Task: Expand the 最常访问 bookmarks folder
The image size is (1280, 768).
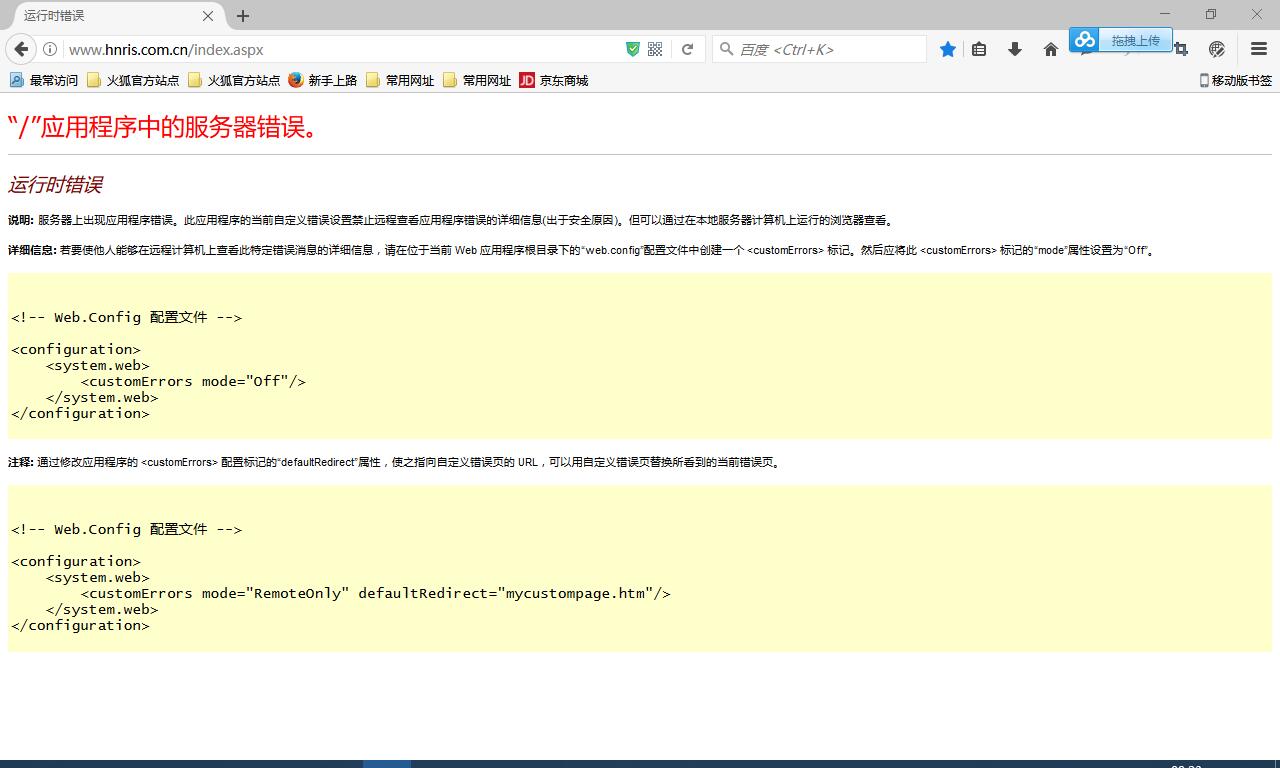Action: pyautogui.click(x=44, y=80)
